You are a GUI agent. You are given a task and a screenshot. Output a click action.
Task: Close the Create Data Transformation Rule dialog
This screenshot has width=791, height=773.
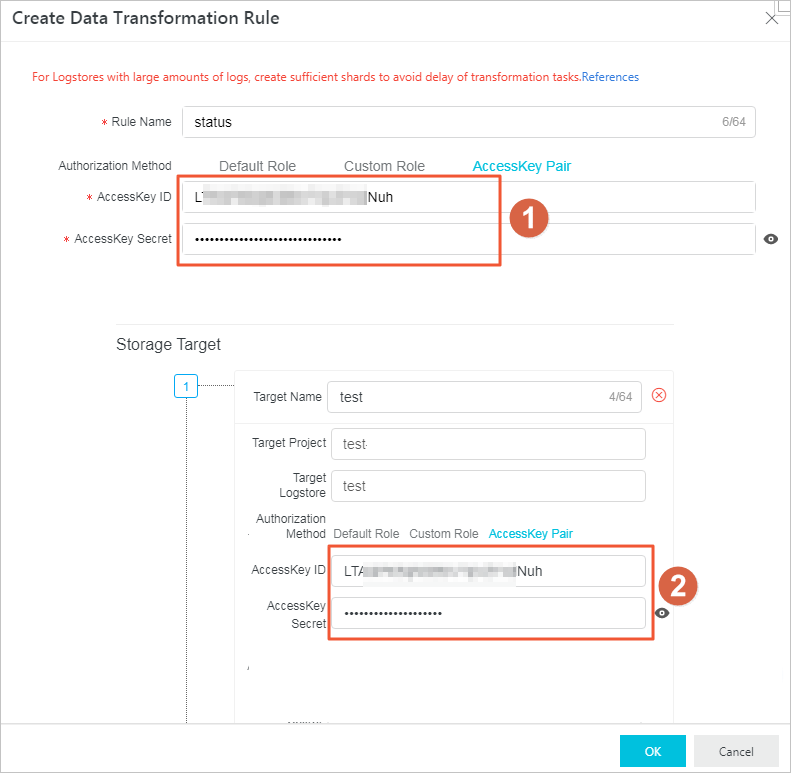pyautogui.click(x=771, y=19)
